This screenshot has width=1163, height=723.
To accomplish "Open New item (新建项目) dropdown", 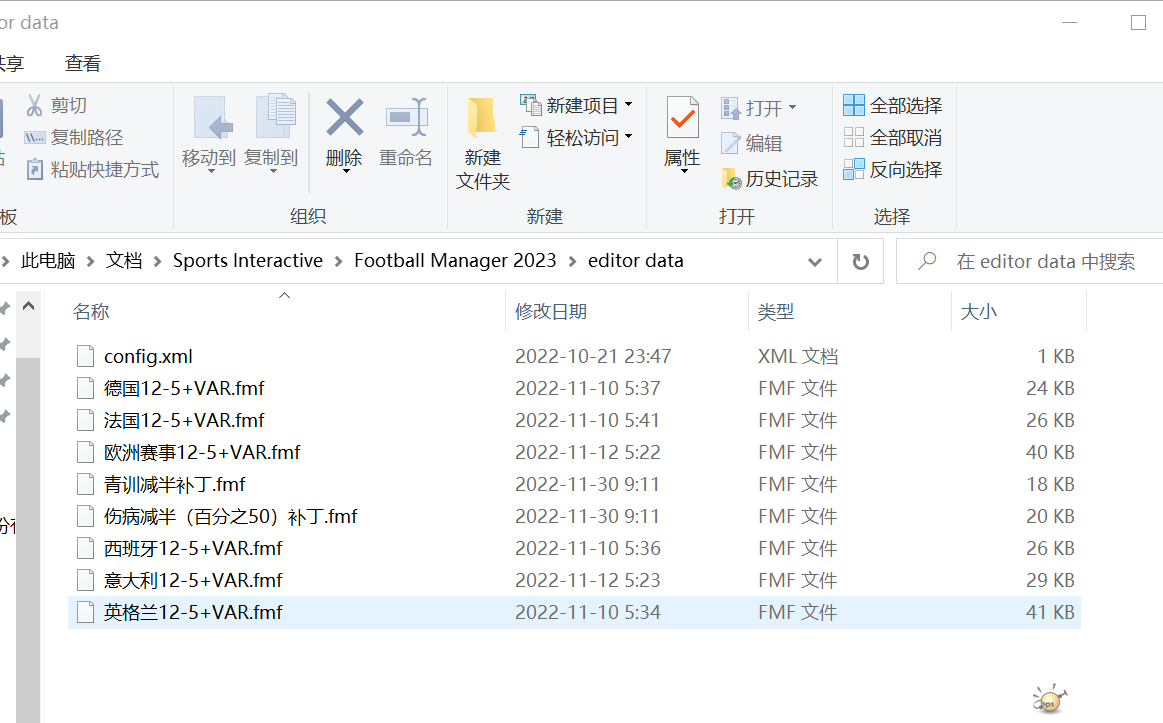I will pyautogui.click(x=576, y=105).
